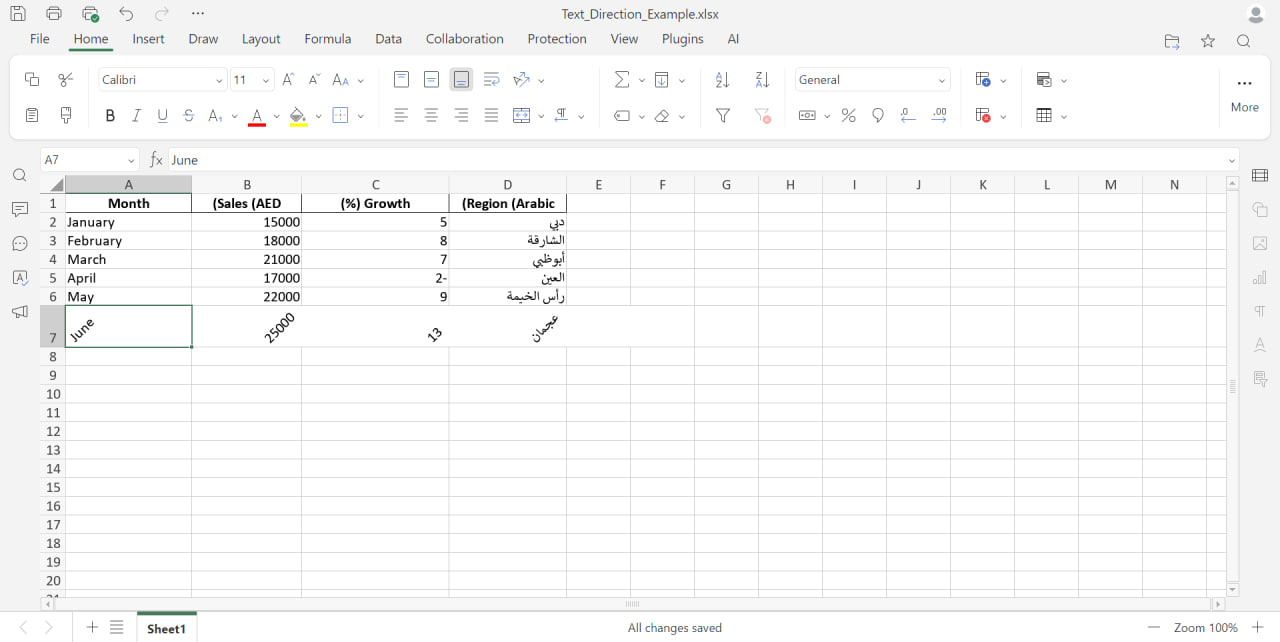Open the Collaboration menu tab
The image size is (1280, 642).
[x=464, y=38]
